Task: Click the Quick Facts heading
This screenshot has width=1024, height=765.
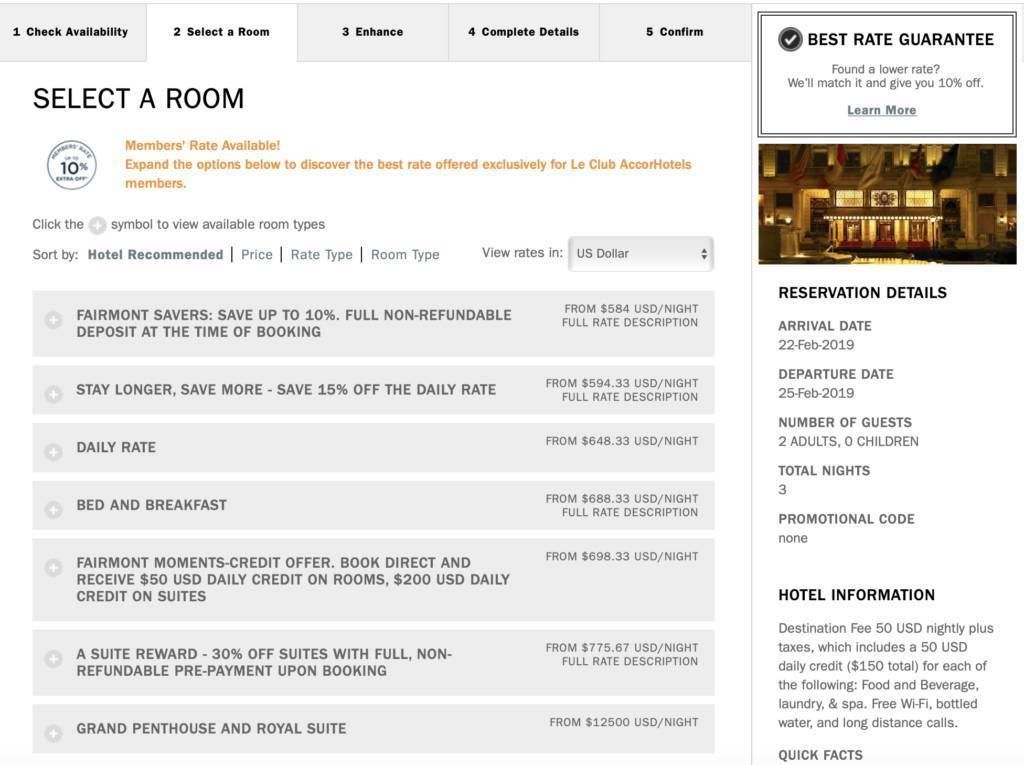Action: [820, 755]
